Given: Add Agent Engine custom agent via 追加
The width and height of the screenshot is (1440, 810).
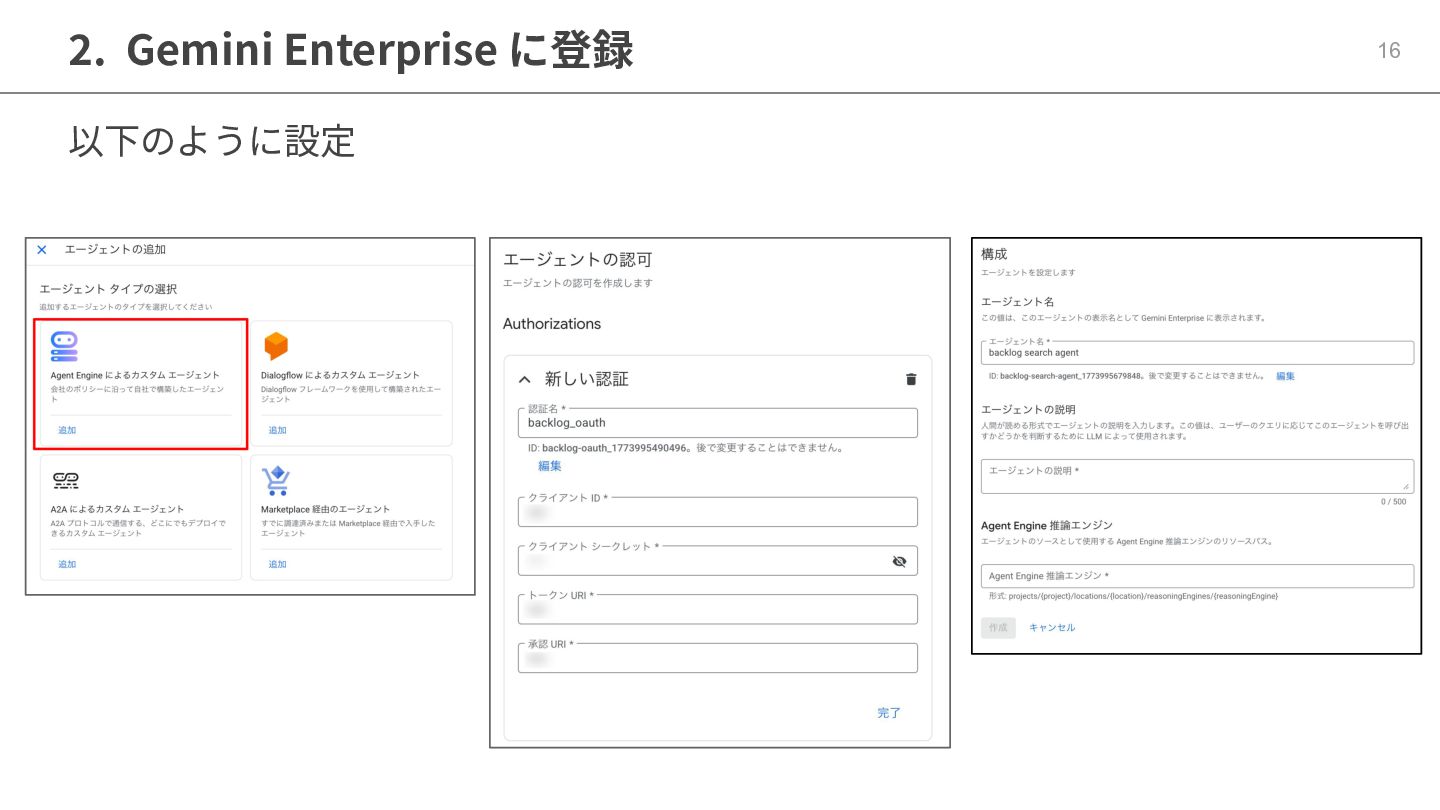Looking at the screenshot, I should tap(67, 430).
